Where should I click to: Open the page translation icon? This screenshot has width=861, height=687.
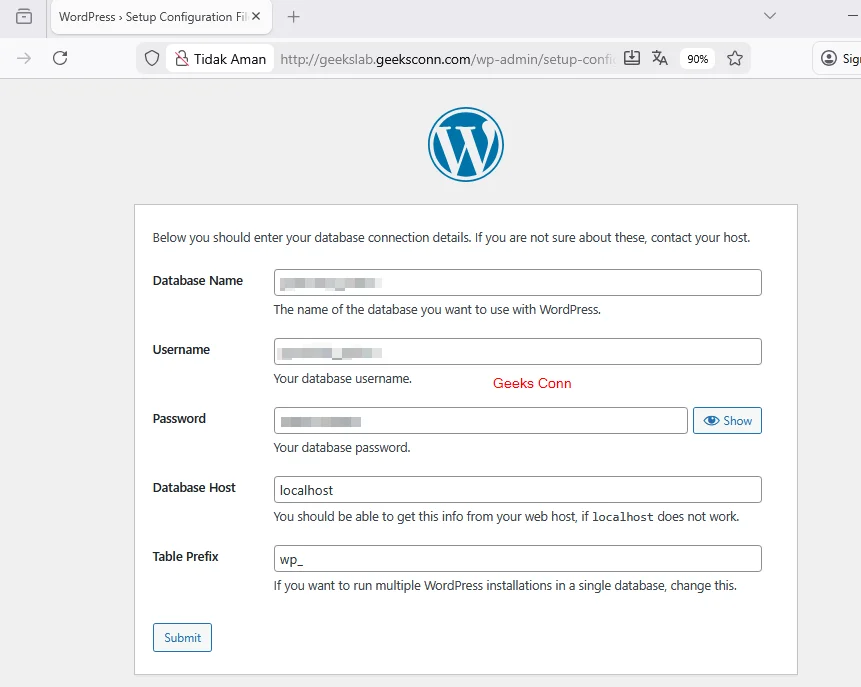660,58
